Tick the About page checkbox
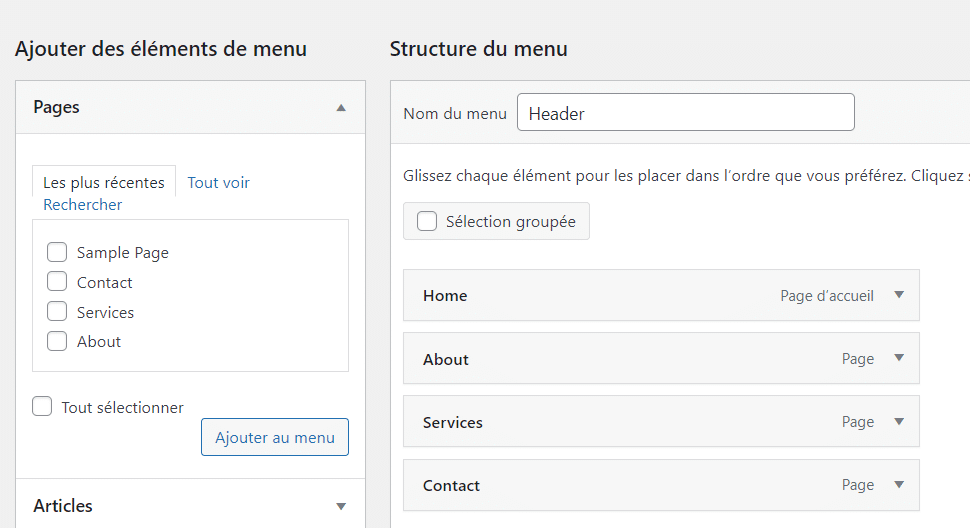 pos(57,341)
